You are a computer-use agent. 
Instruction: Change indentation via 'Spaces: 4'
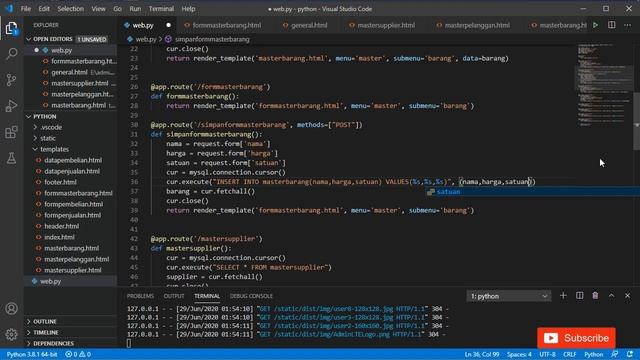(x=519, y=354)
